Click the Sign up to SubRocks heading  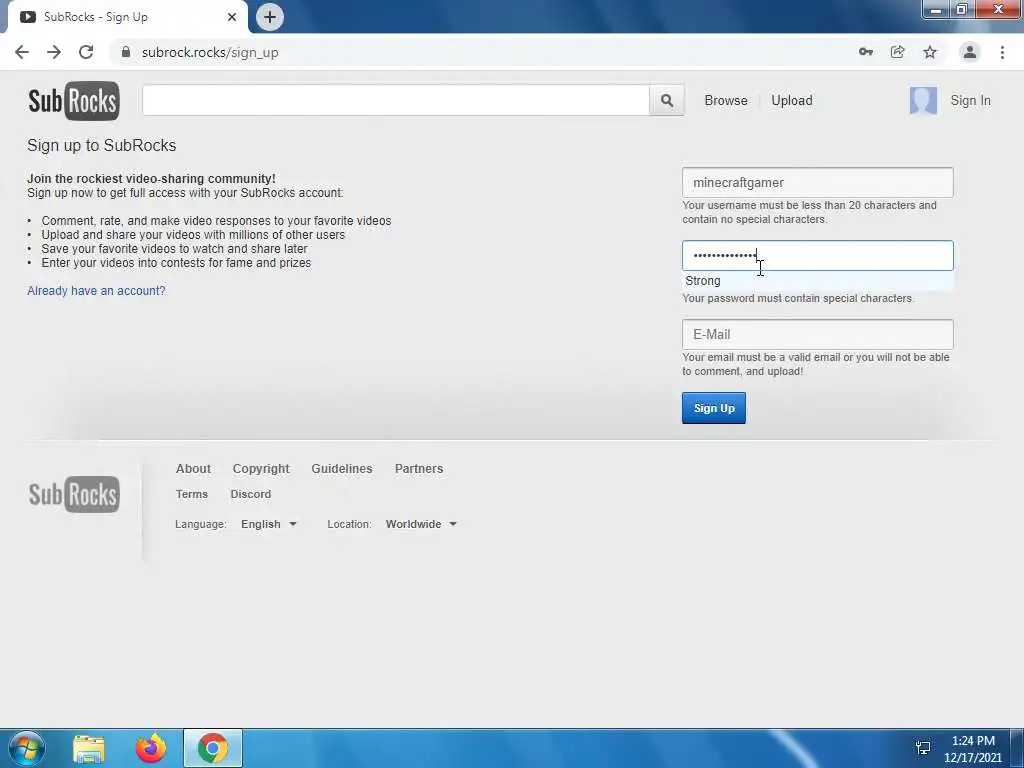(x=102, y=145)
